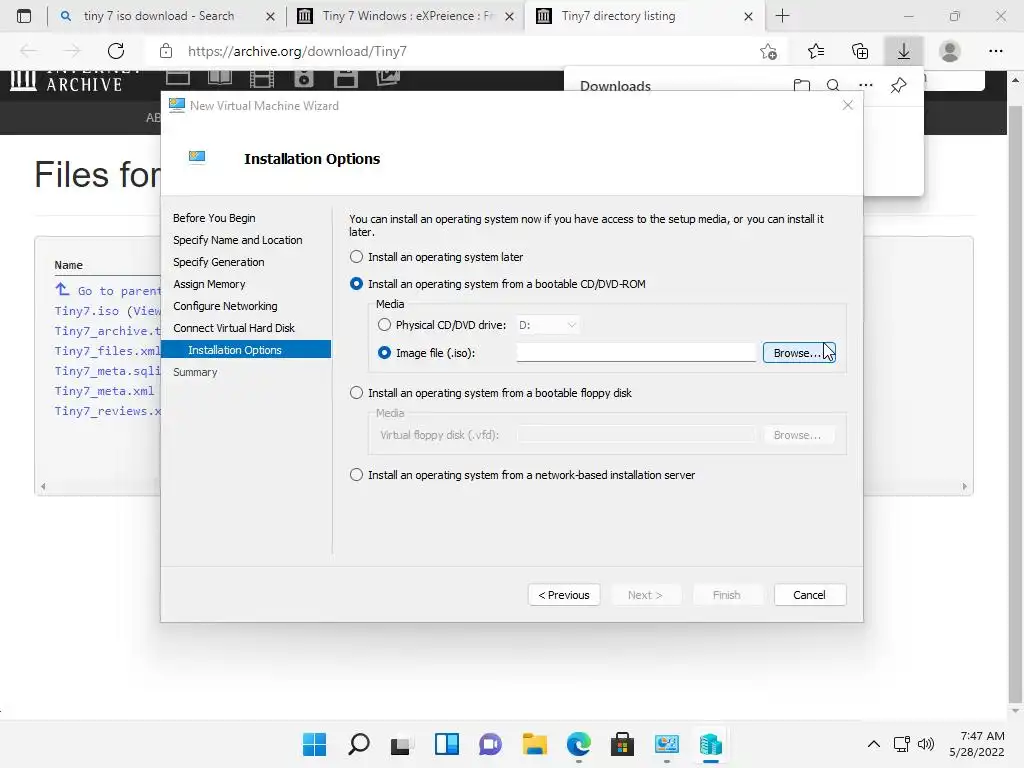This screenshot has width=1024, height=768.
Task: Open Widgets from taskbar
Action: pyautogui.click(x=447, y=744)
